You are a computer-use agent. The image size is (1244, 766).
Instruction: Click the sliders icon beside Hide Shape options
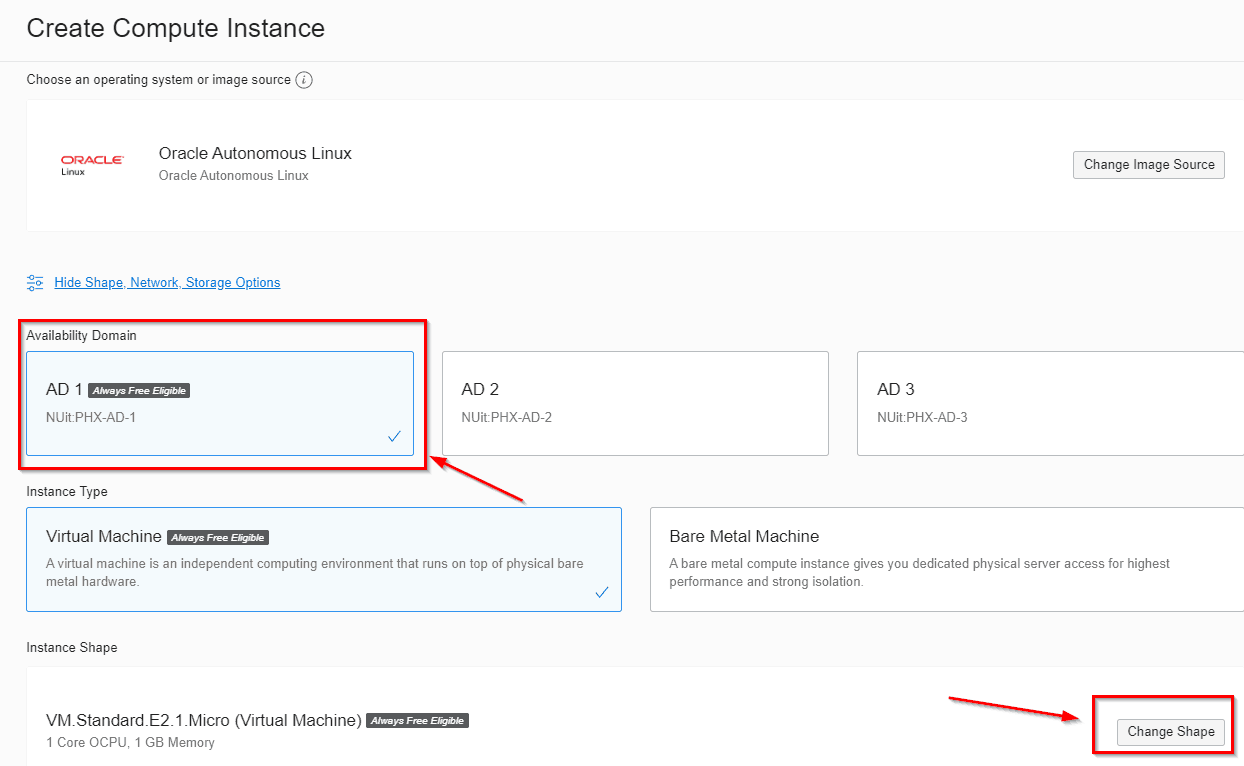pos(36,283)
